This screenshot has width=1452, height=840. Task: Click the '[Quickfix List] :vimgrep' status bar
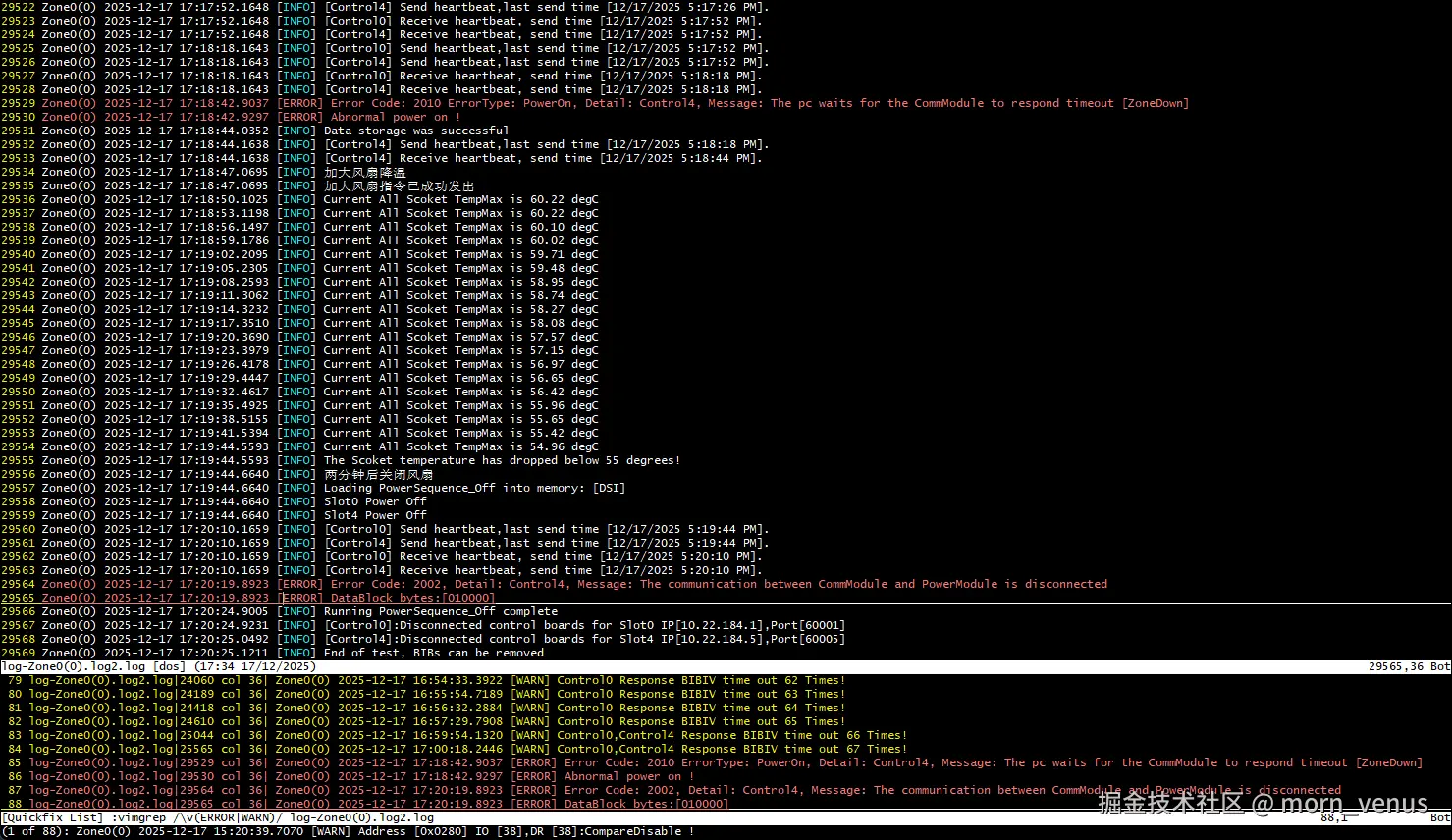(726, 817)
